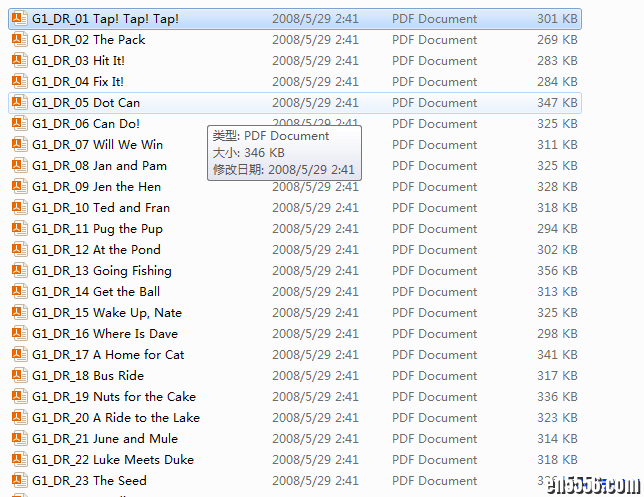The image size is (644, 497).
Task: Select G1_DR_12 At the Pond file
Action: [96, 250]
